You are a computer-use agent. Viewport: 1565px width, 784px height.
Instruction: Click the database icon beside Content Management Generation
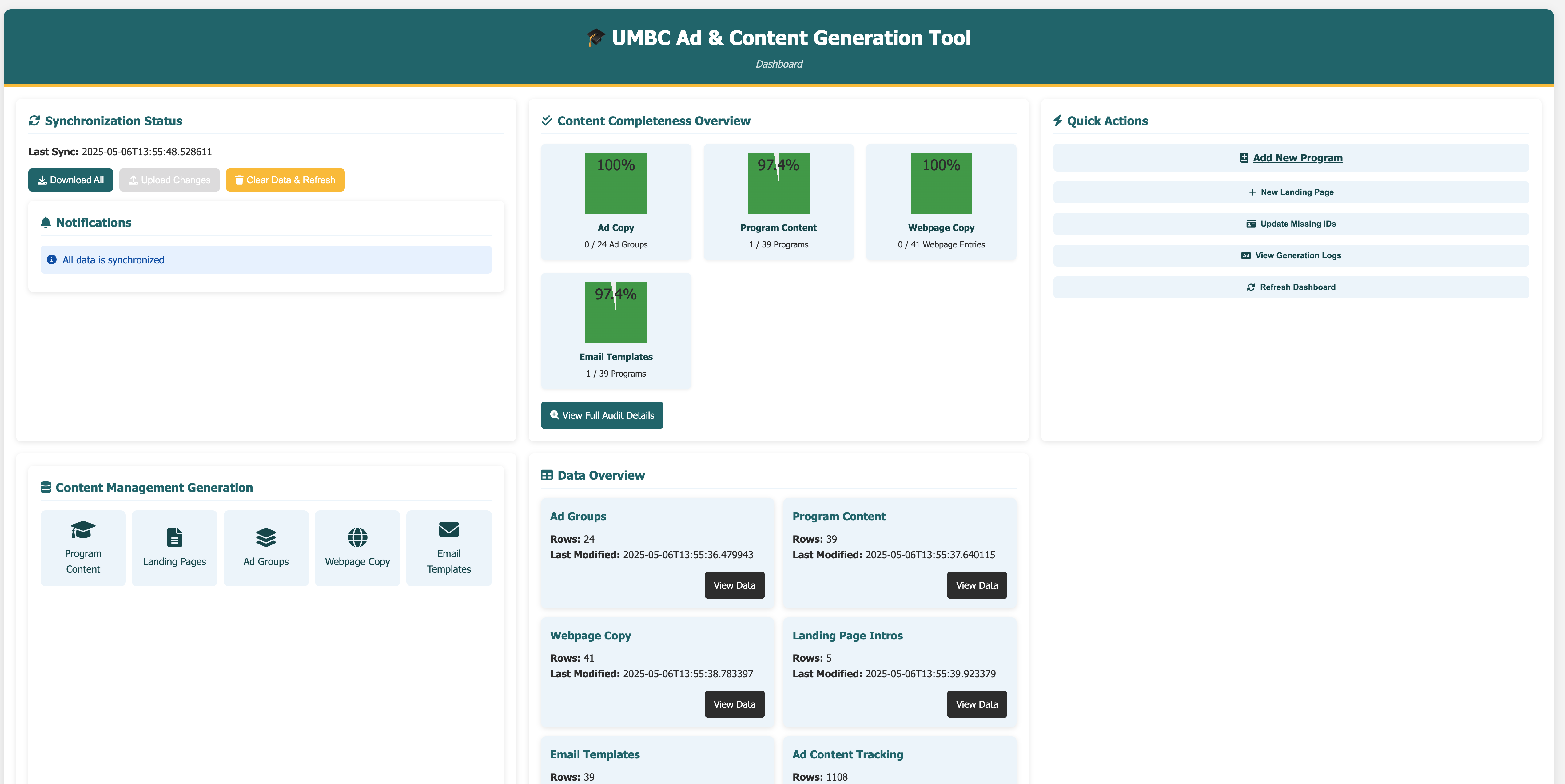46,488
